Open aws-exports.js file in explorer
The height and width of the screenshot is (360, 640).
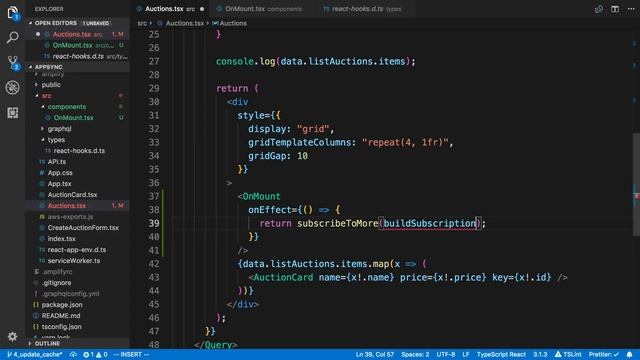point(70,217)
